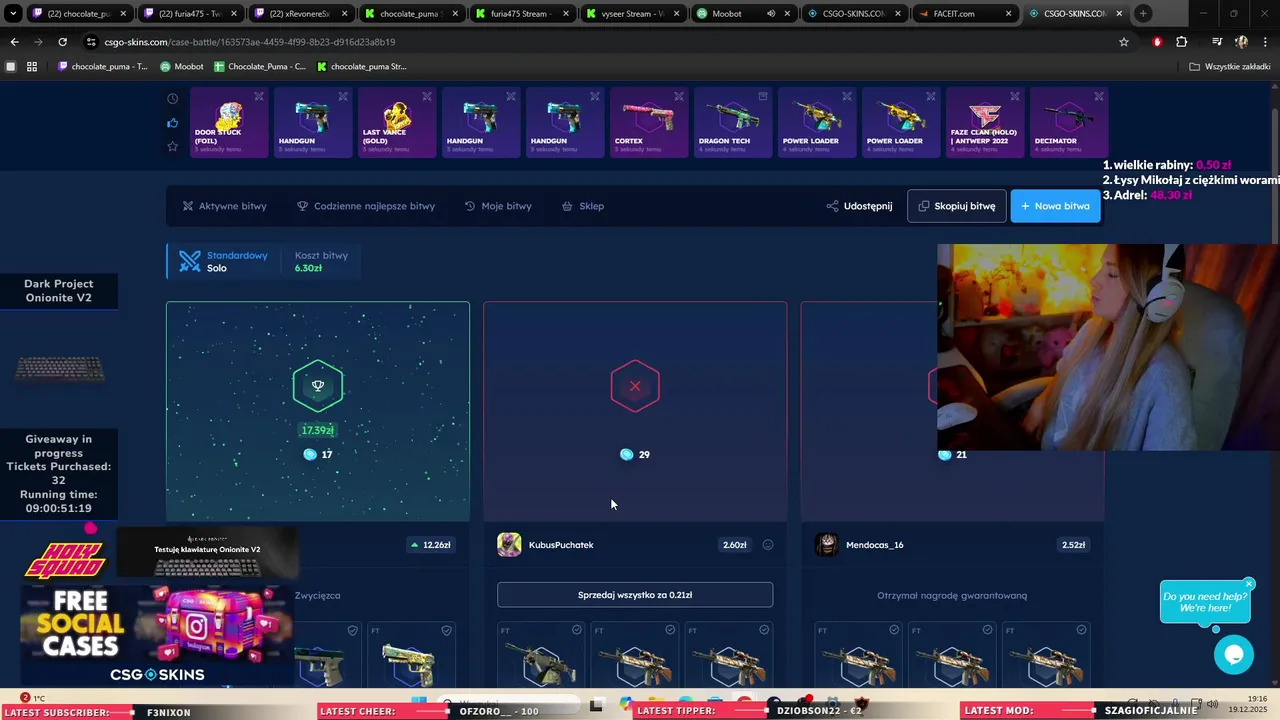Image resolution: width=1280 pixels, height=720 pixels.
Task: Click the Mendocas_16 username
Action: click(875, 545)
